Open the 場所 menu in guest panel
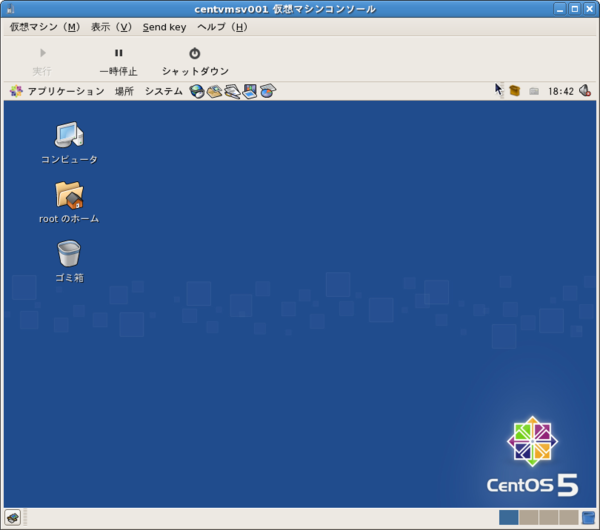 124,91
